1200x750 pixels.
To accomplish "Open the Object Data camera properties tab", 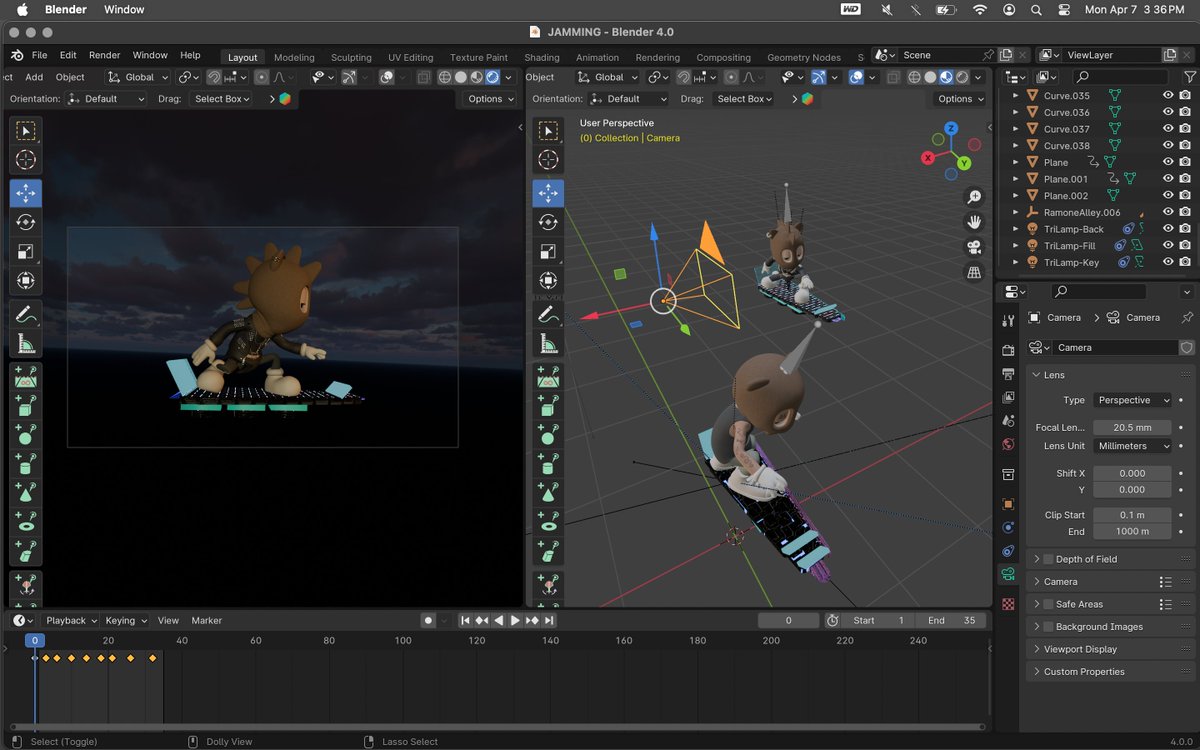I will tap(1008, 575).
